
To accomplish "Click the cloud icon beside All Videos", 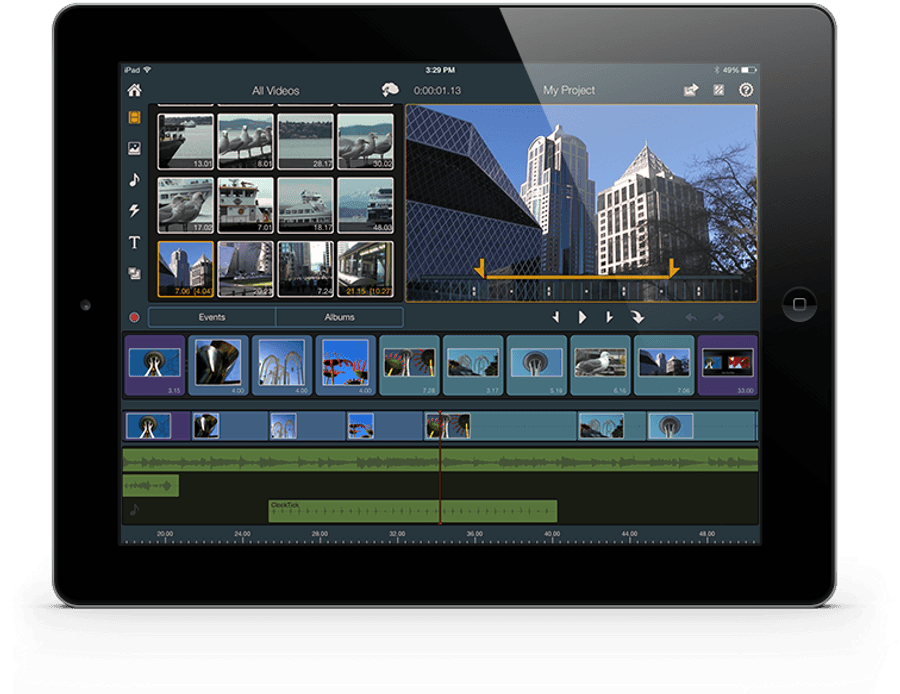I will (x=390, y=90).
